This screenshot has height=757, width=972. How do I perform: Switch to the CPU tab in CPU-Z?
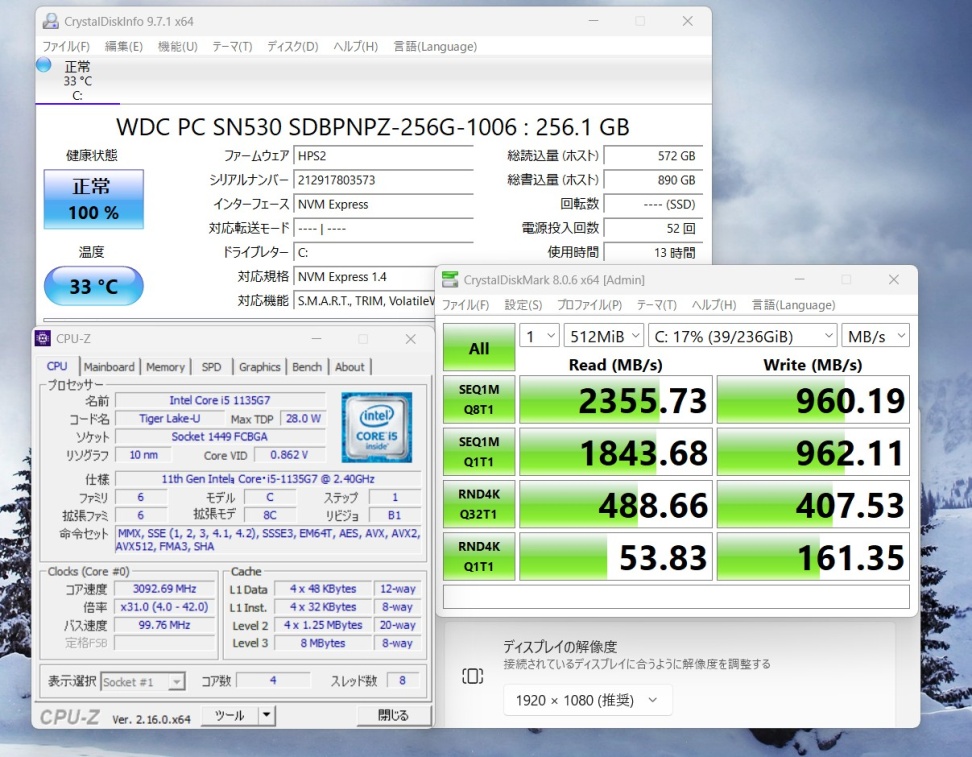[x=57, y=366]
